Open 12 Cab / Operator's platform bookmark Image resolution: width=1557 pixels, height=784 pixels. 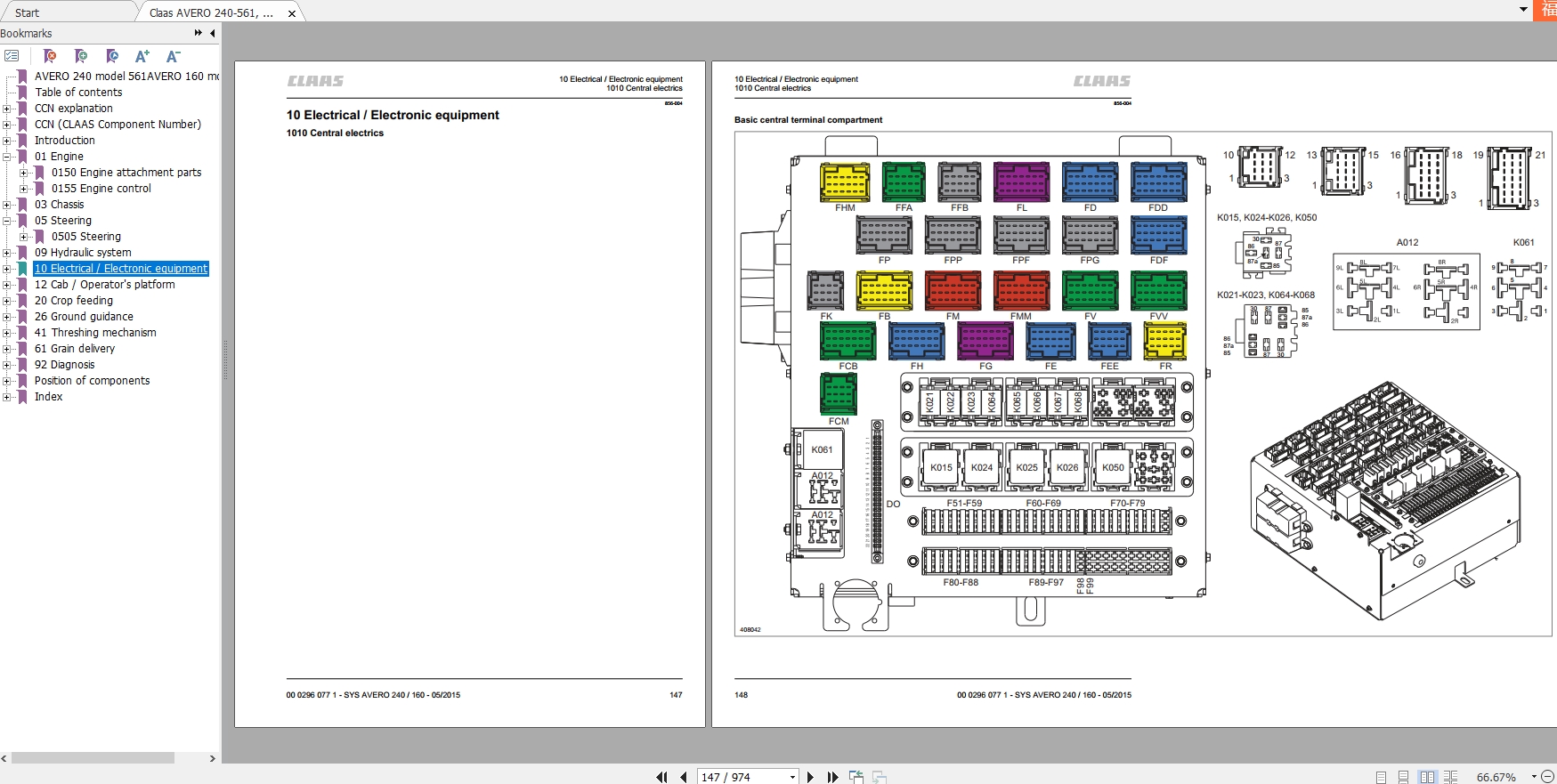(x=104, y=285)
